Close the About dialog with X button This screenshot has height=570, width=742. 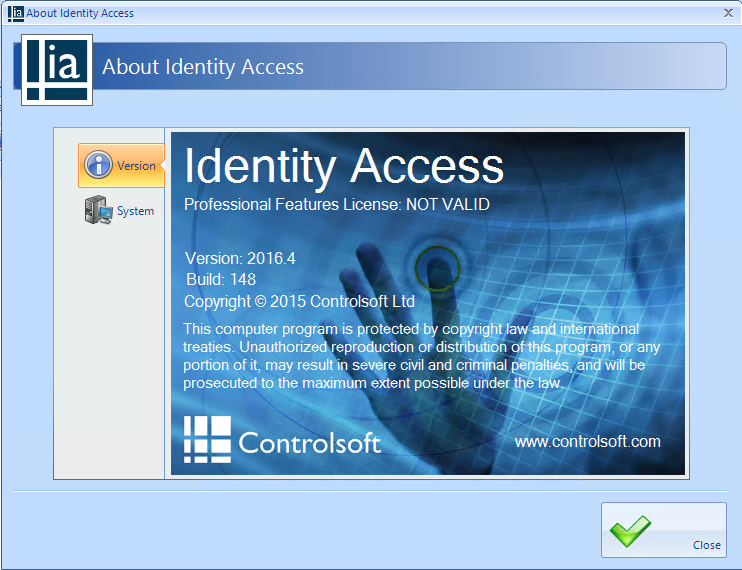(728, 13)
